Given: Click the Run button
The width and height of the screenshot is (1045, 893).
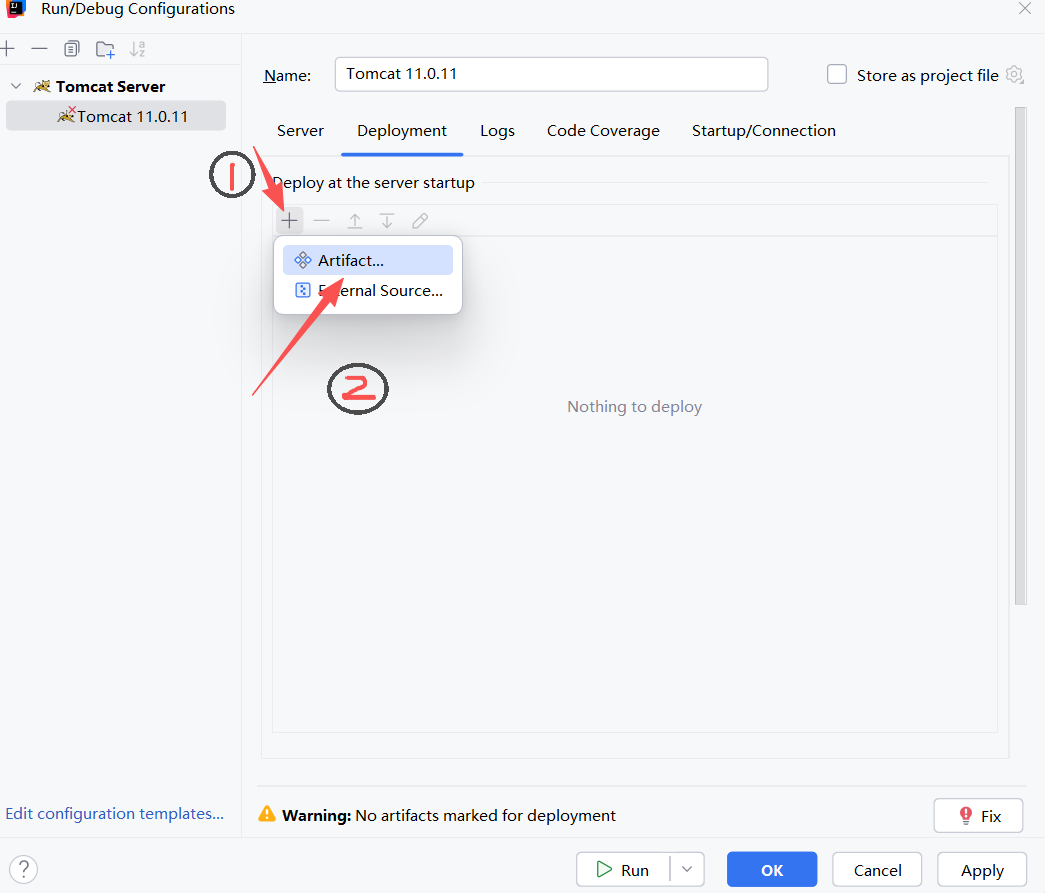Looking at the screenshot, I should [x=623, y=870].
